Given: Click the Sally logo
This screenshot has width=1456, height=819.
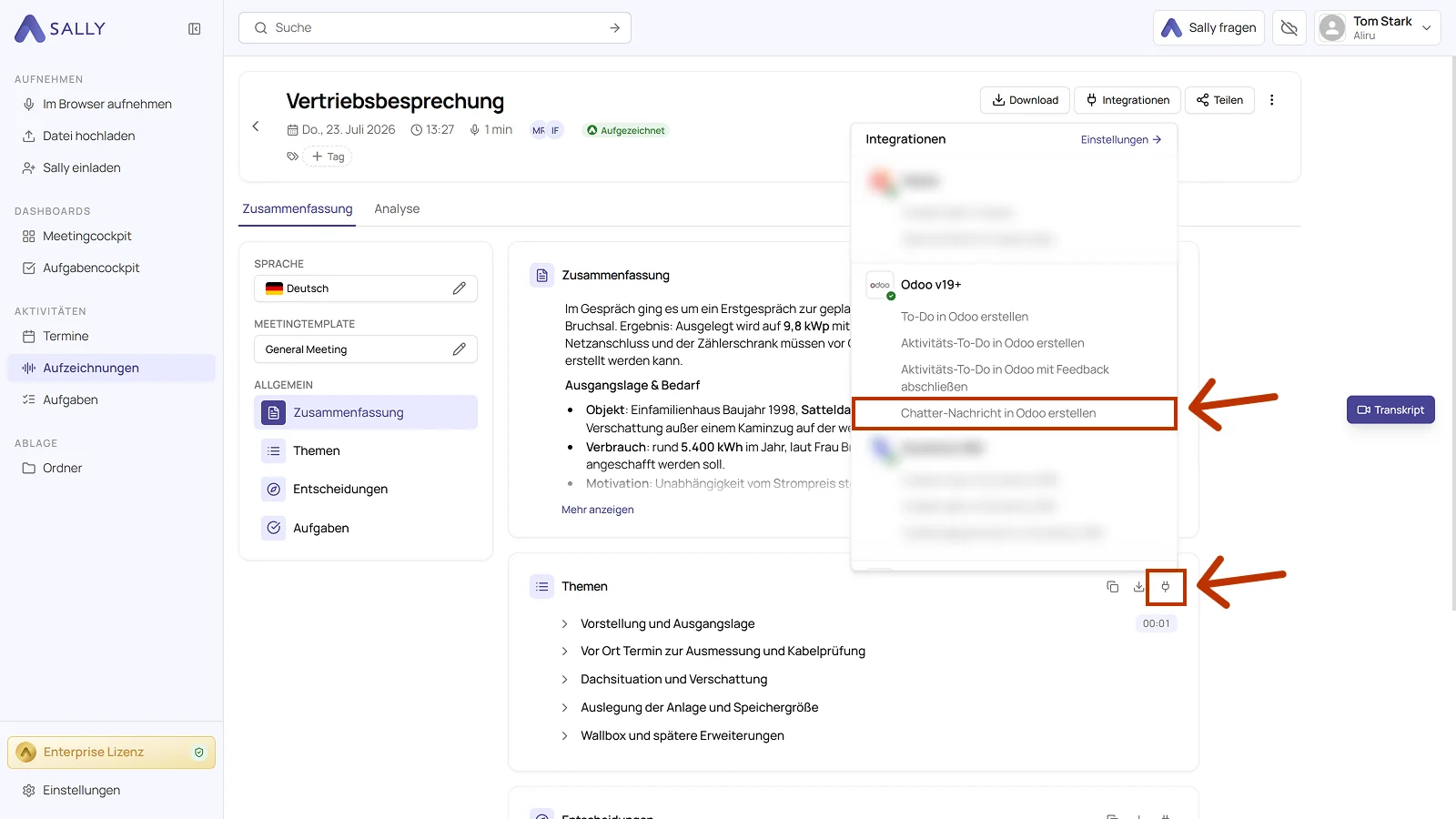Looking at the screenshot, I should coord(60,29).
